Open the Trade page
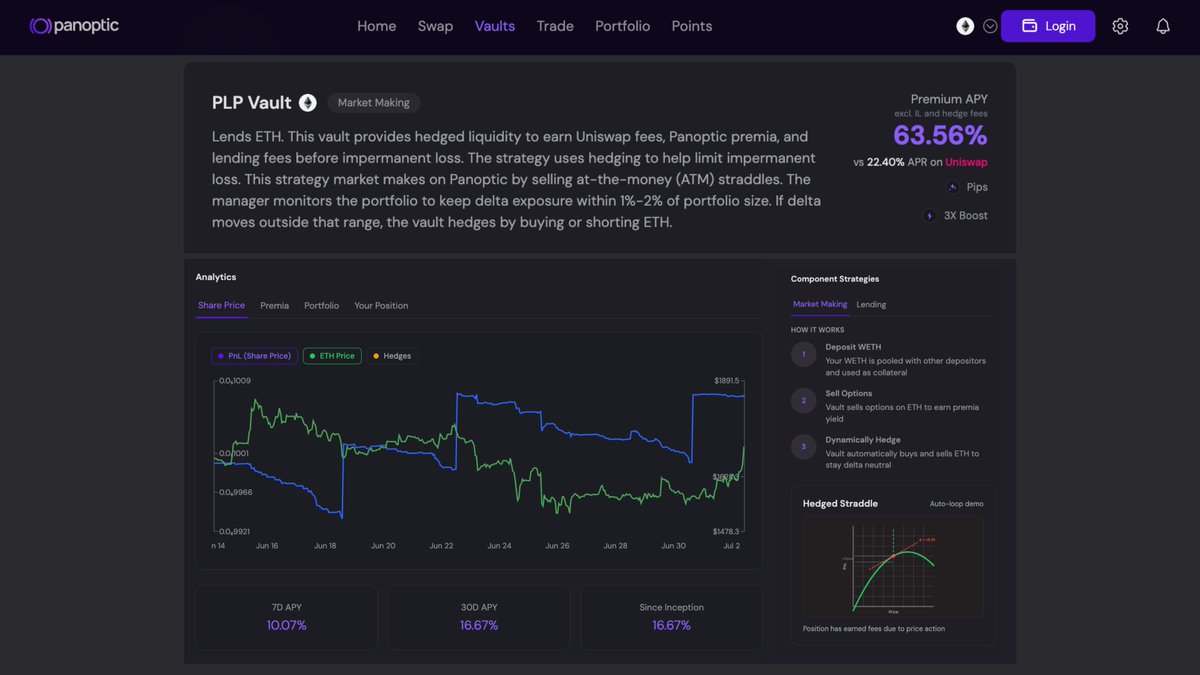Screen dimensions: 1200x675 (555, 26)
